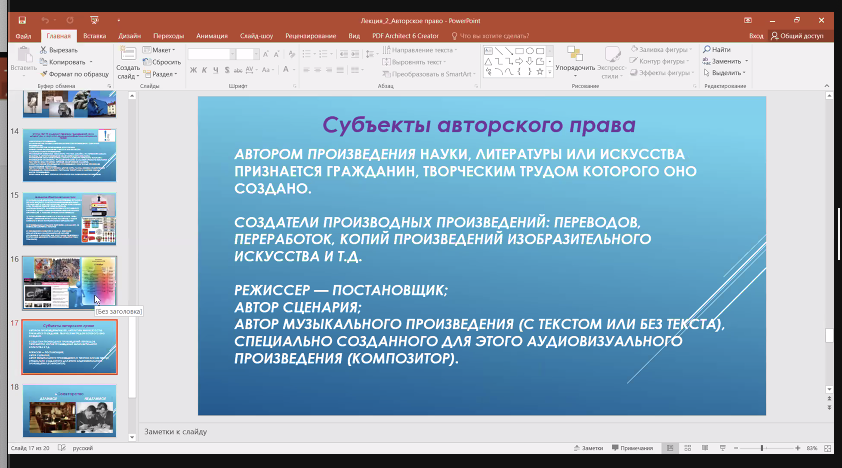Open the Макет layout dropdown
Image resolution: width=842 pixels, height=468 pixels.
(x=159, y=50)
